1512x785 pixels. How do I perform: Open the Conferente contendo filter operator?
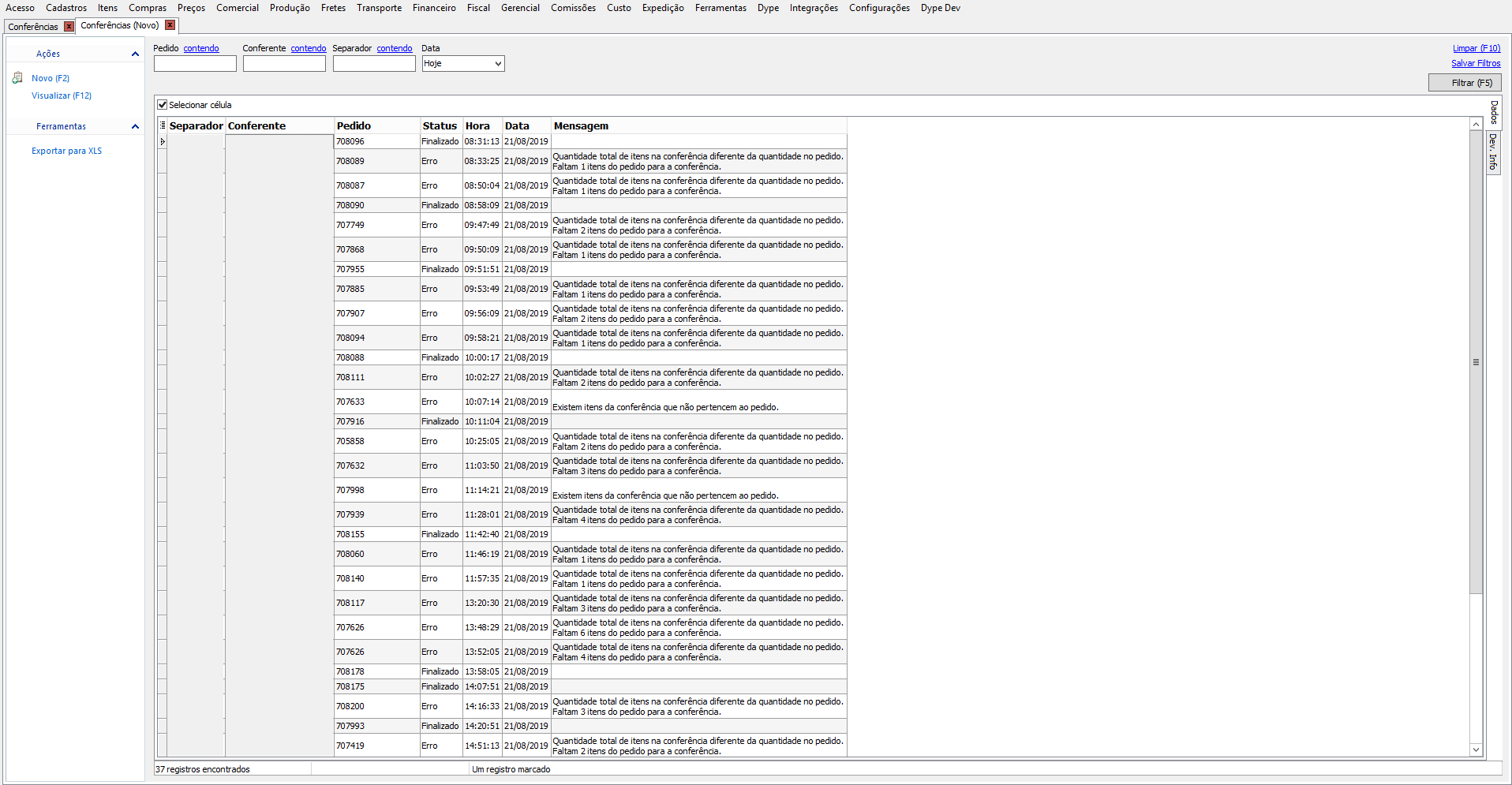point(309,48)
